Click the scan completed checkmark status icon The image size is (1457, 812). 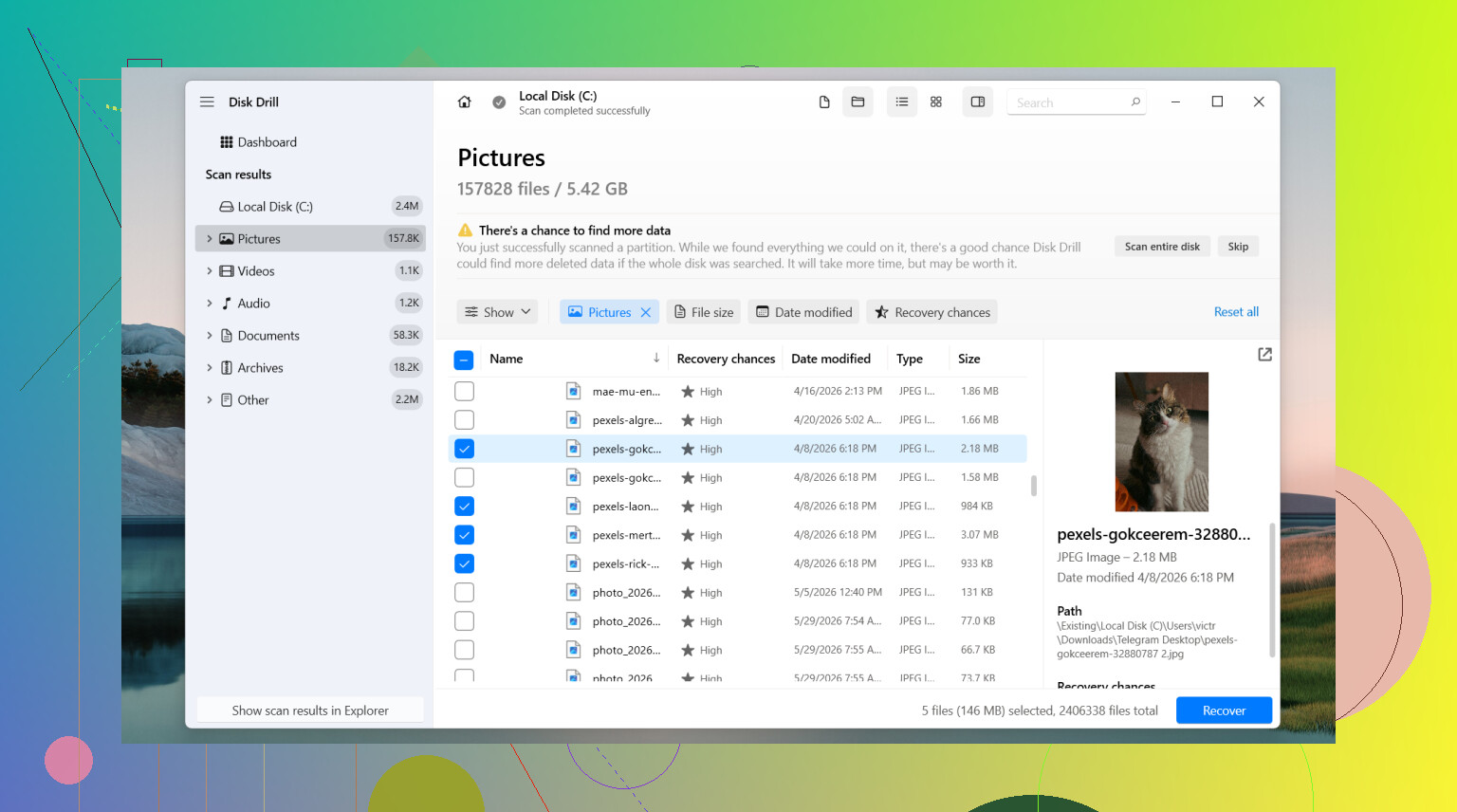click(499, 102)
